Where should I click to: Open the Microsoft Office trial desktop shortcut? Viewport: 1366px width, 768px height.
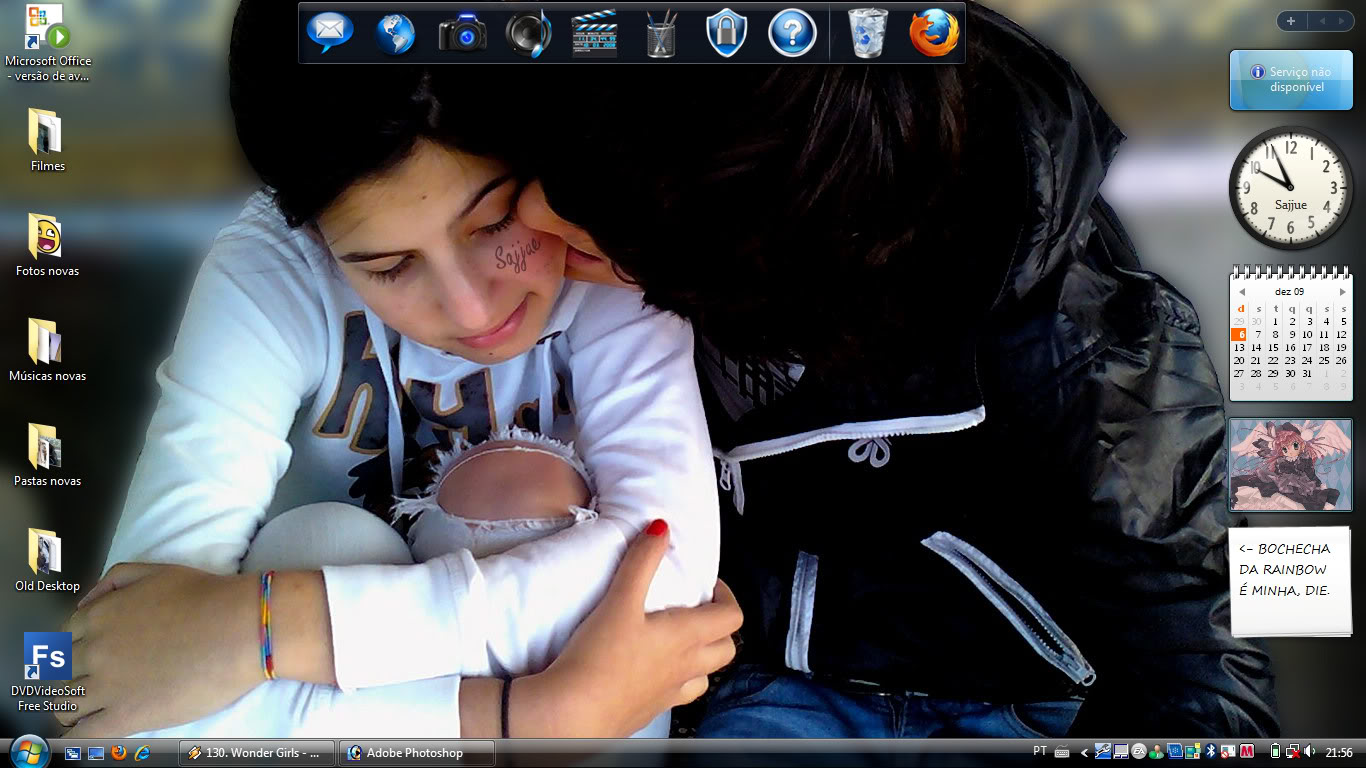point(47,43)
